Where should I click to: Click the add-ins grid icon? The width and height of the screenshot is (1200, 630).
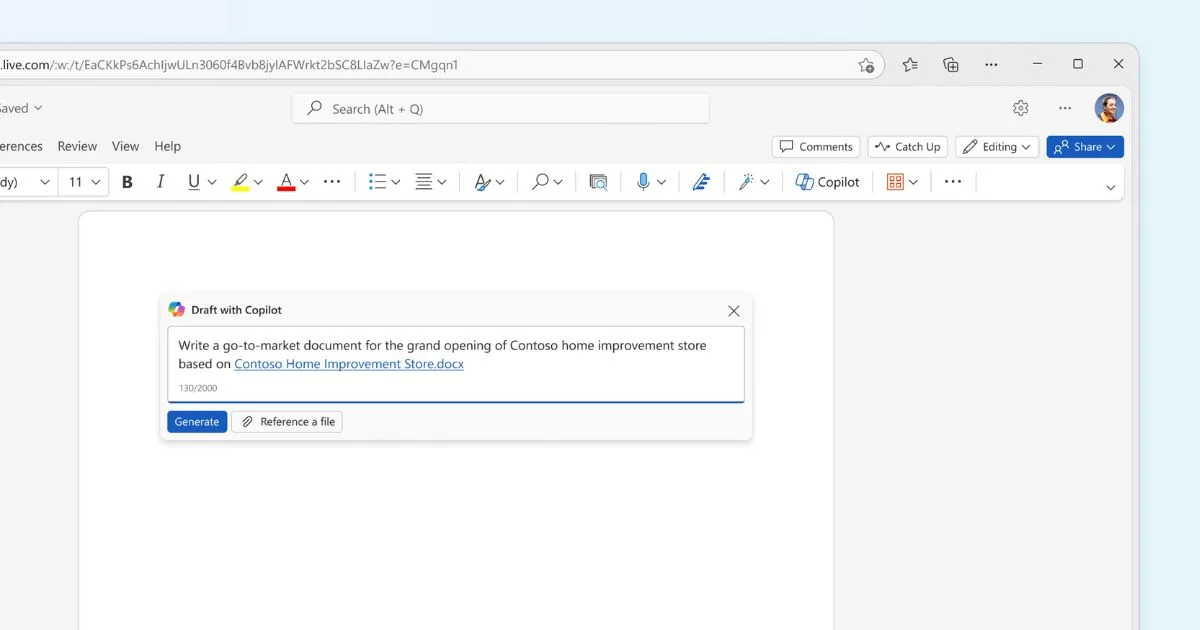point(895,182)
